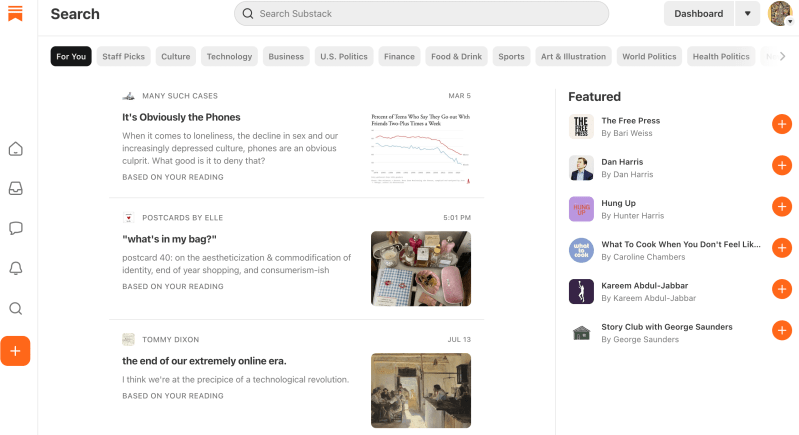Open the Dashboard button
799x435 pixels.
[x=699, y=14]
